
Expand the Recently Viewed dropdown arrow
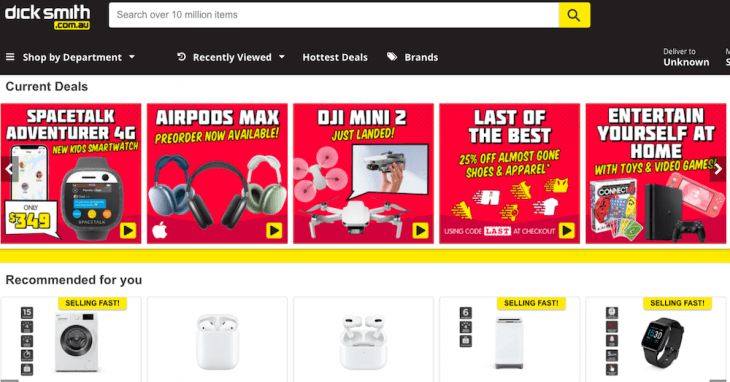pos(282,57)
